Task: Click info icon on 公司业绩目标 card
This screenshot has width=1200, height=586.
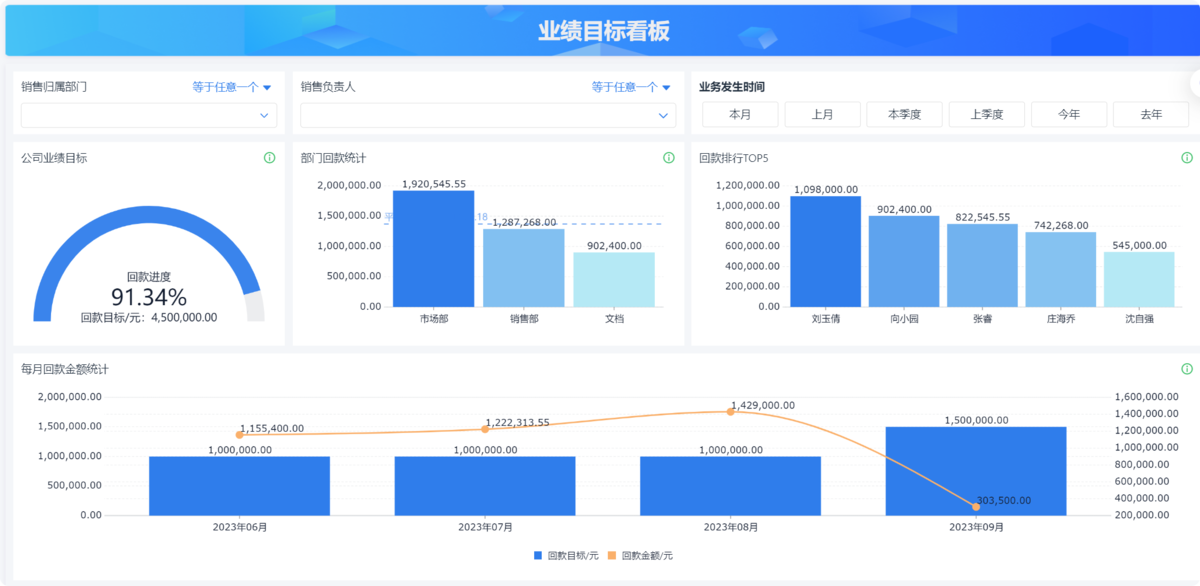Action: pyautogui.click(x=269, y=158)
